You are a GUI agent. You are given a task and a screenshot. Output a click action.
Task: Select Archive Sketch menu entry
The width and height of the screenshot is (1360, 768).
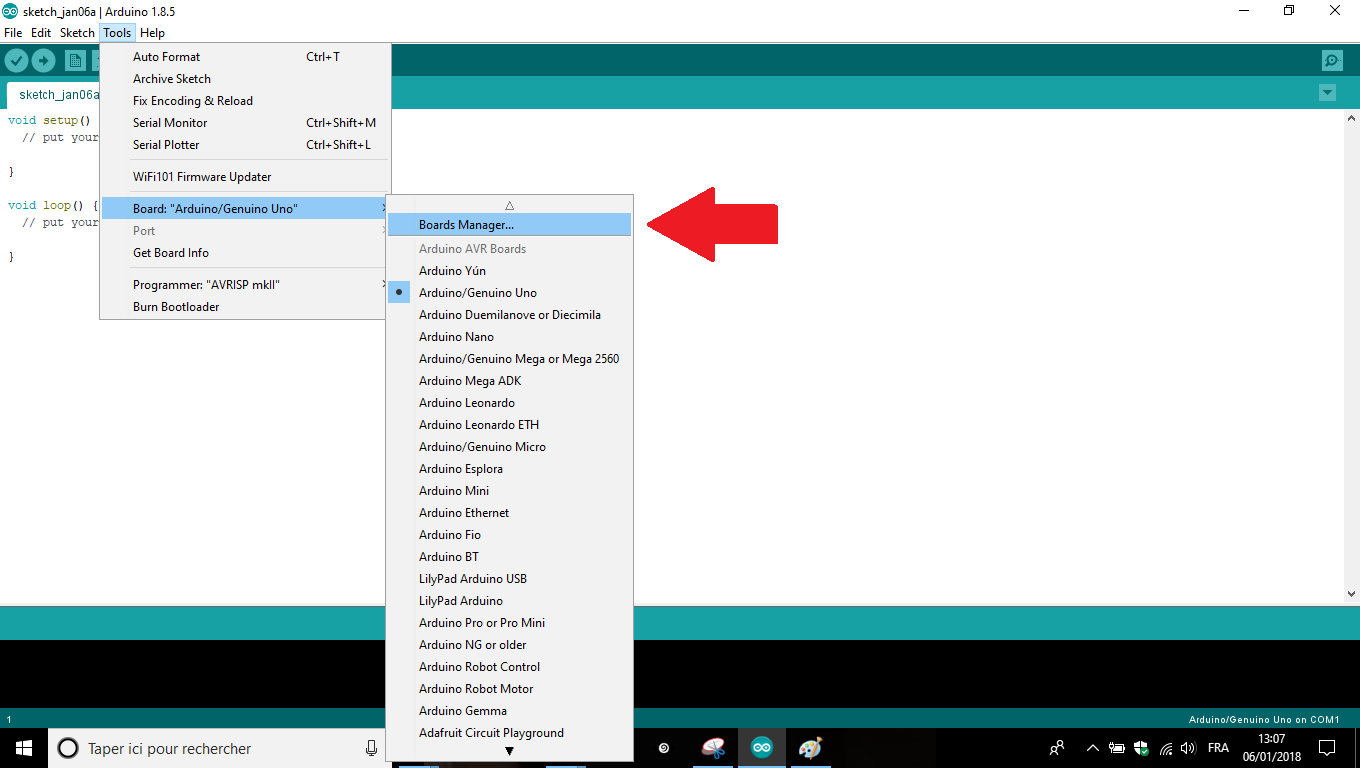[x=245, y=79]
